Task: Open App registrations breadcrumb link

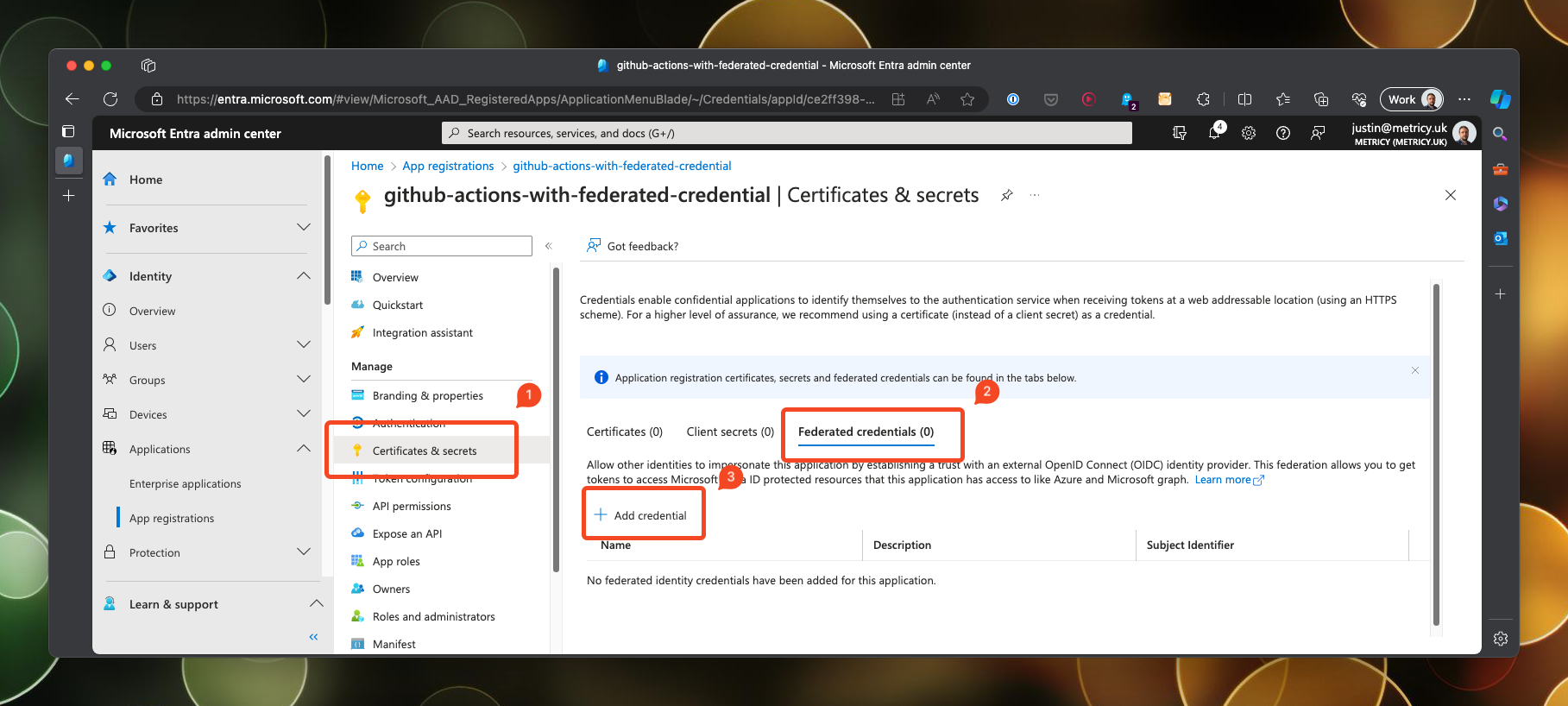Action: (448, 166)
